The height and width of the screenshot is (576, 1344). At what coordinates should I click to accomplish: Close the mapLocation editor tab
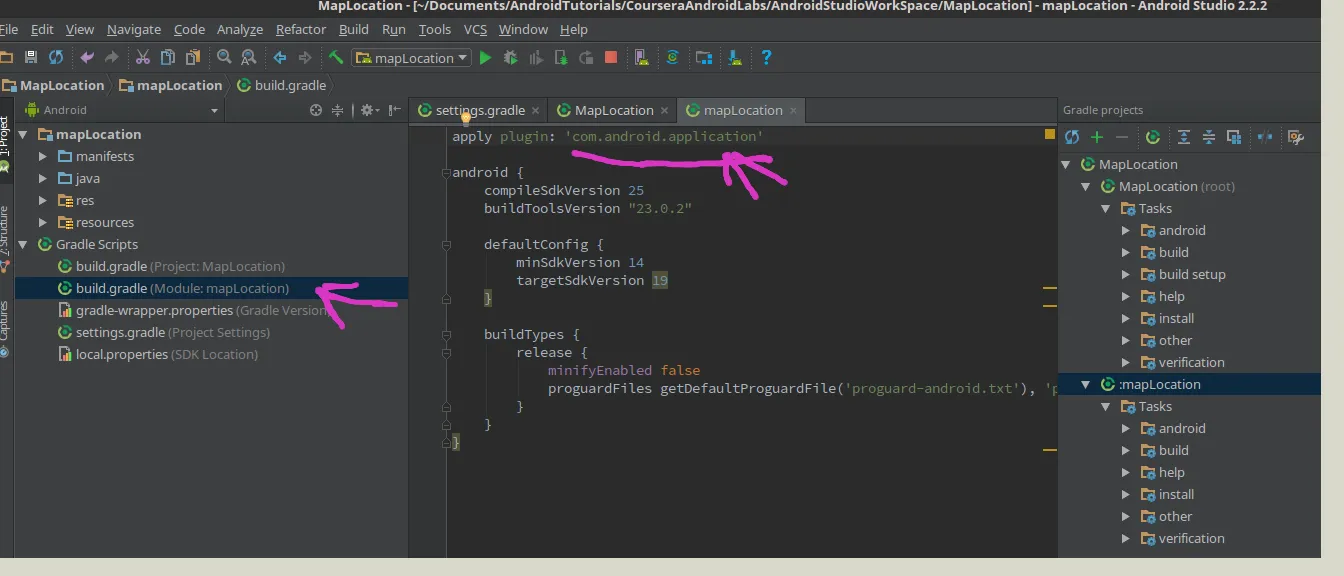tap(793, 111)
